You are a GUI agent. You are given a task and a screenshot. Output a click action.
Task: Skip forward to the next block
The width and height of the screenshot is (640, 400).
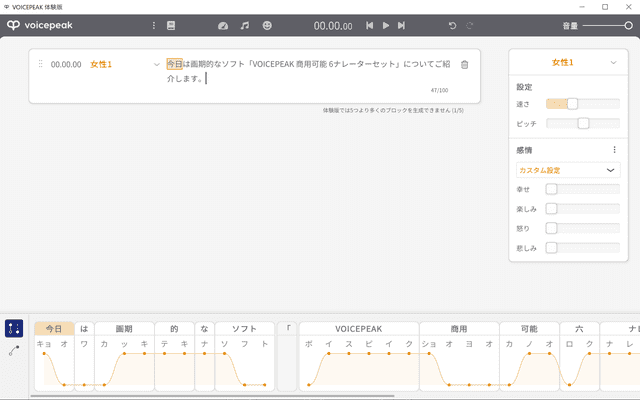click(402, 26)
